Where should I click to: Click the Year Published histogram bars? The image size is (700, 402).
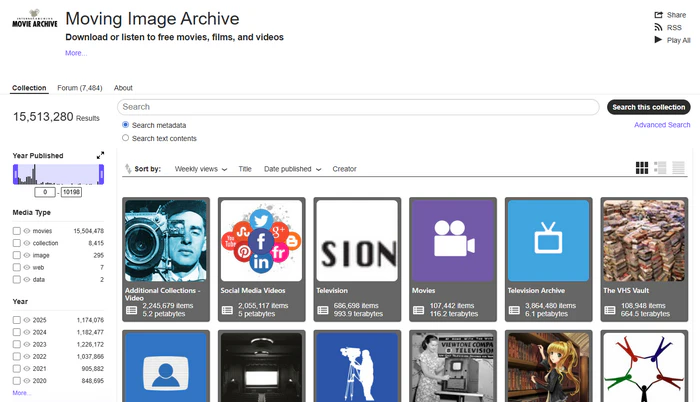point(58,174)
